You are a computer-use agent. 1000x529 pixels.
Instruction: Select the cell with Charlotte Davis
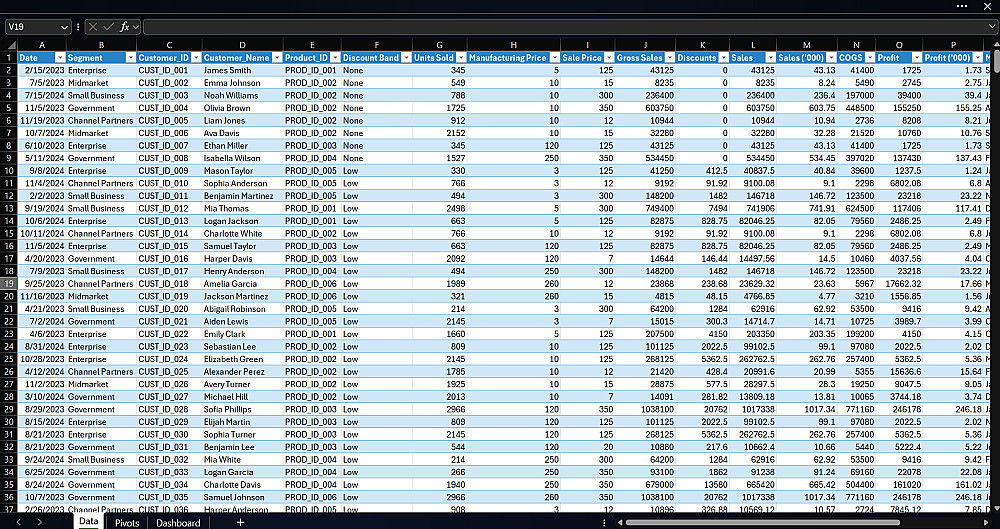242,484
